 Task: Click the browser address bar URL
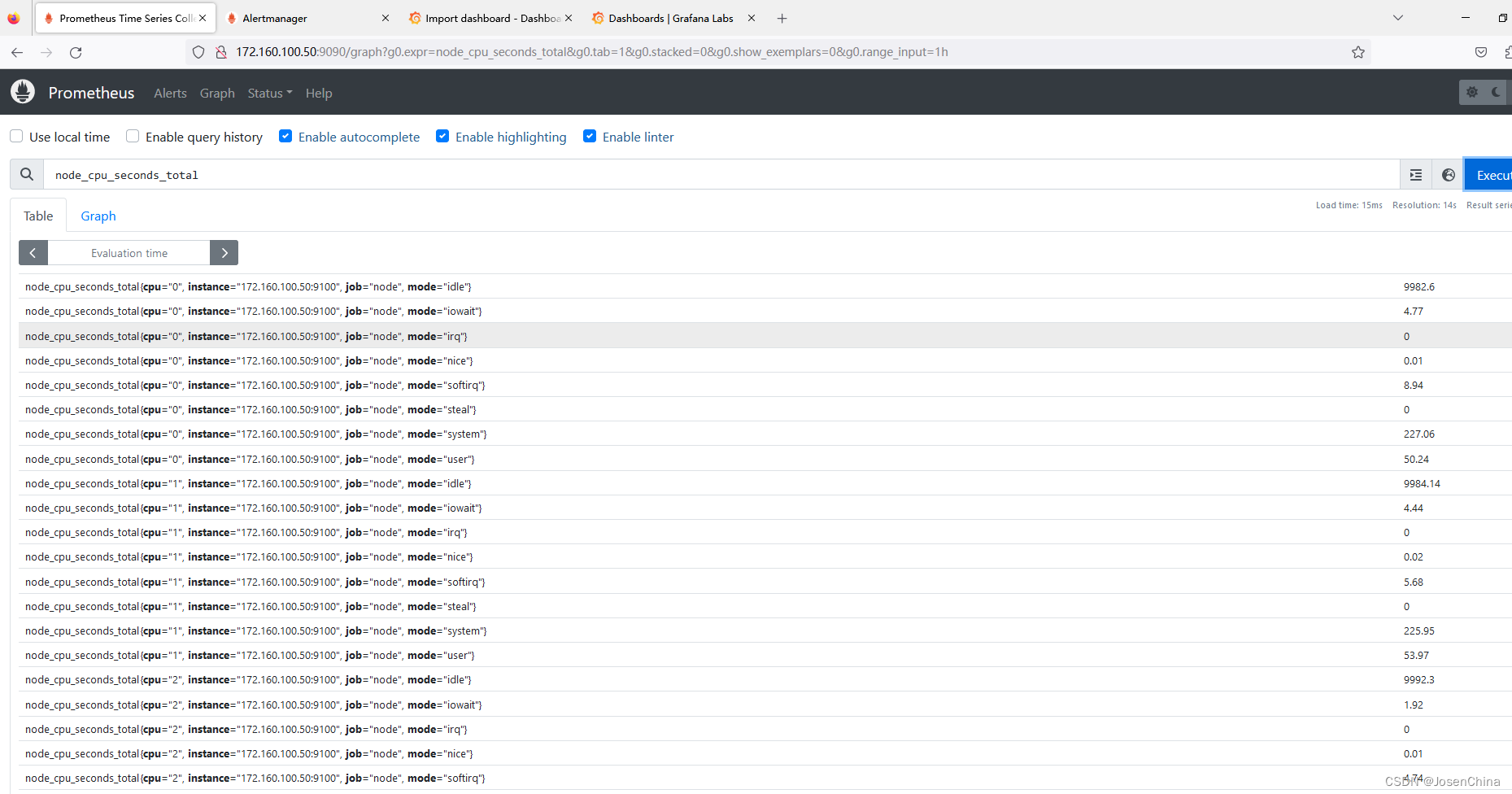[x=592, y=52]
